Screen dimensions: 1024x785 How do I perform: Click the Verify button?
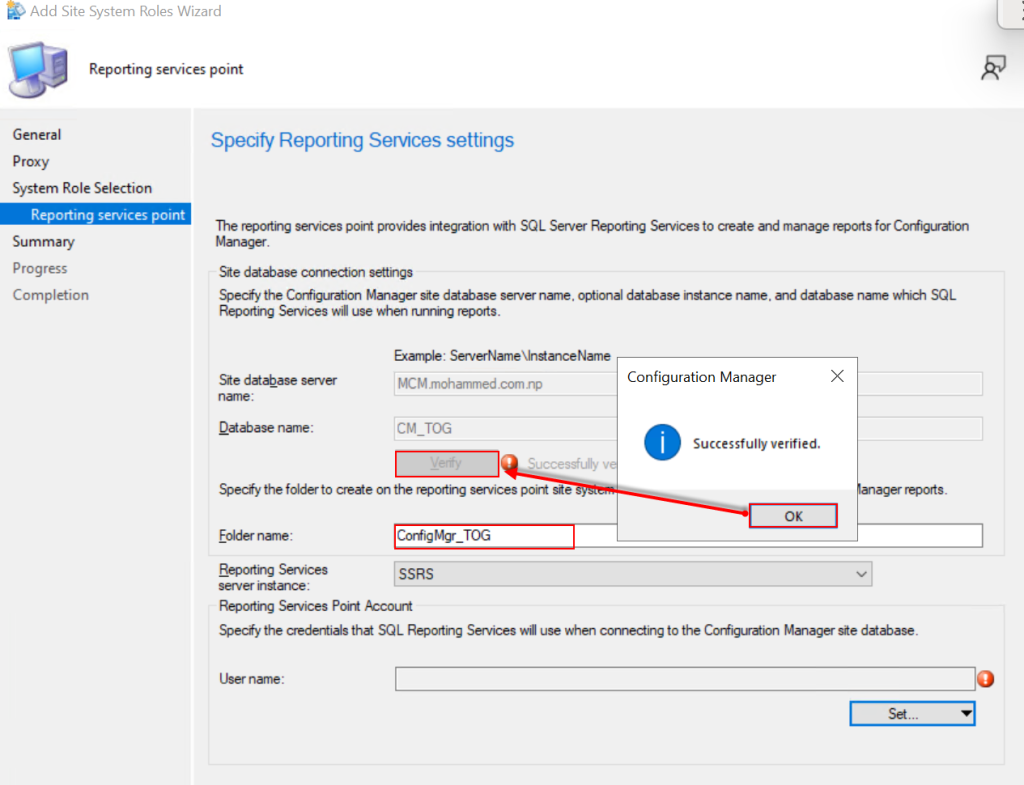tap(446, 463)
